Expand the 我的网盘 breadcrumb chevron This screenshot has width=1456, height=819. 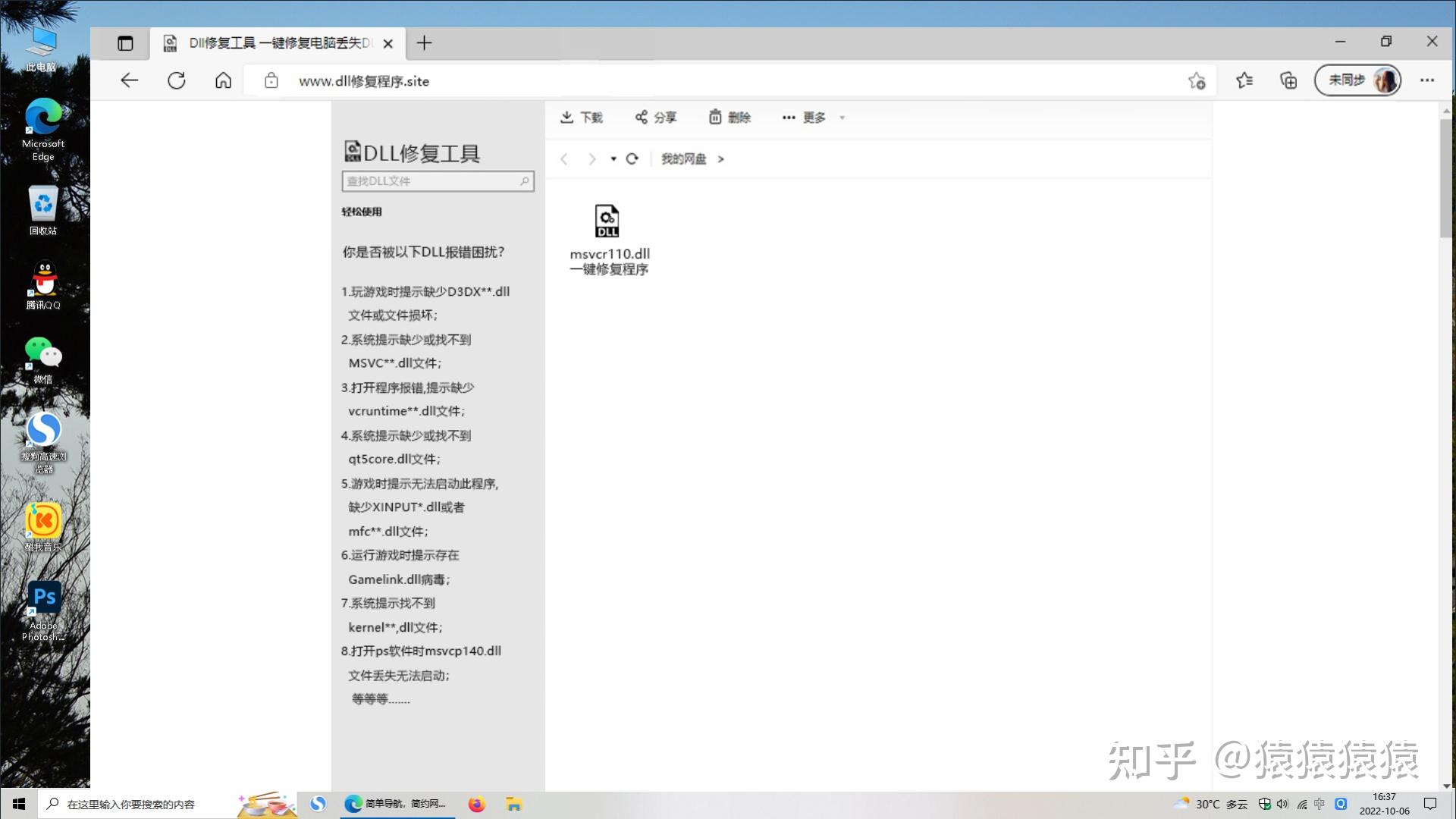coord(720,158)
